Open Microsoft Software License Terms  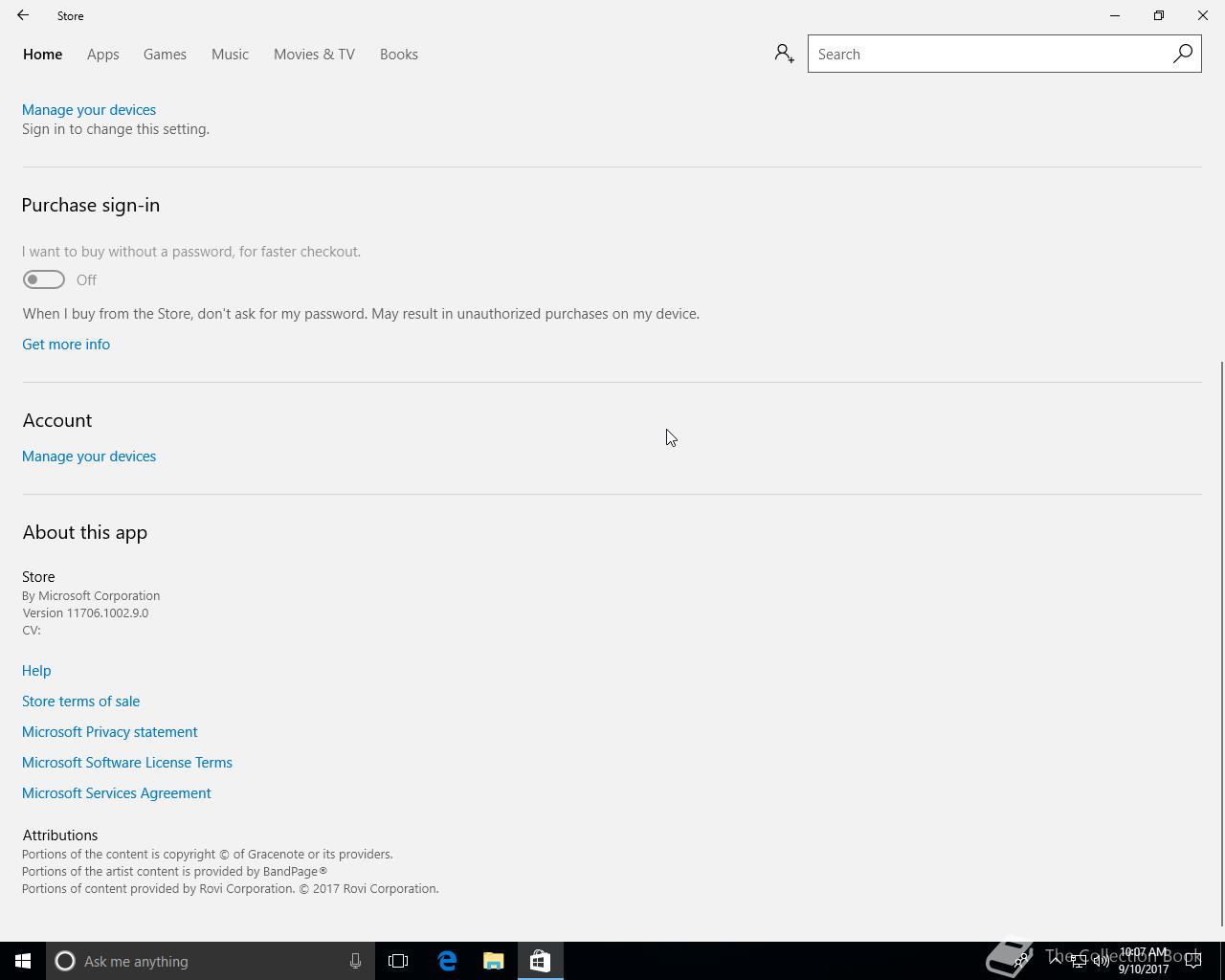click(127, 763)
